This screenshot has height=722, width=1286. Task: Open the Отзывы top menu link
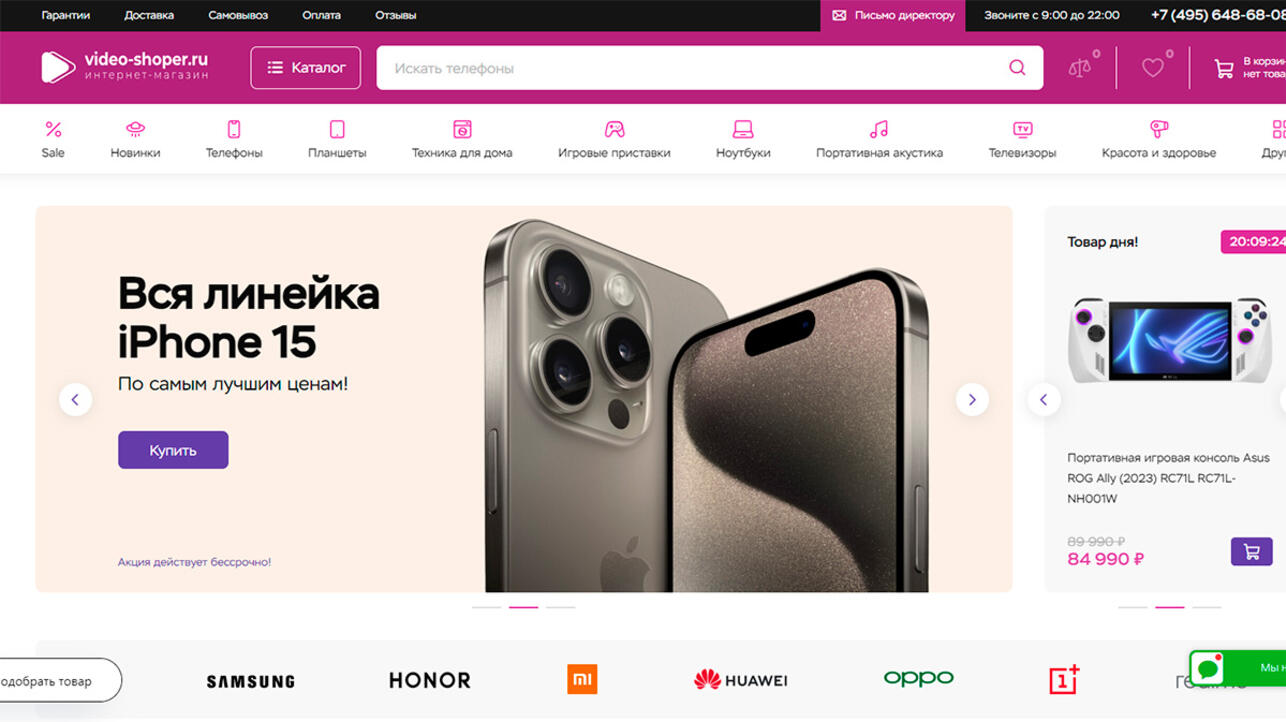[x=395, y=15]
